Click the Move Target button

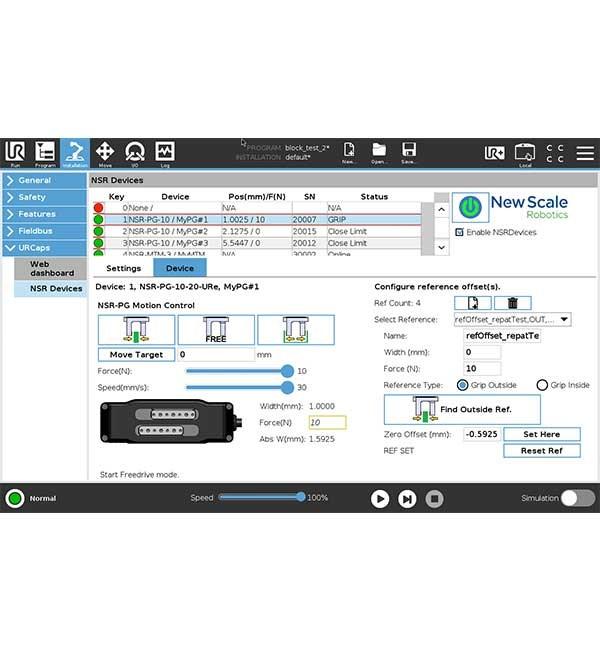[136, 354]
